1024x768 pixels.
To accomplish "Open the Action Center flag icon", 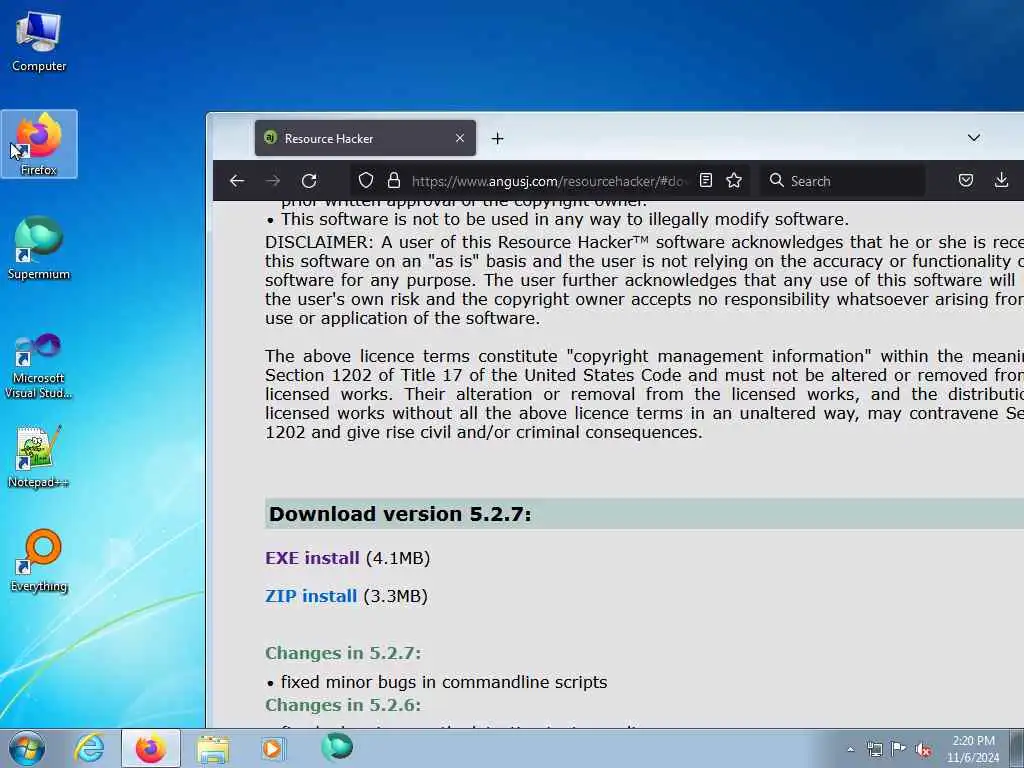I will click(x=899, y=750).
